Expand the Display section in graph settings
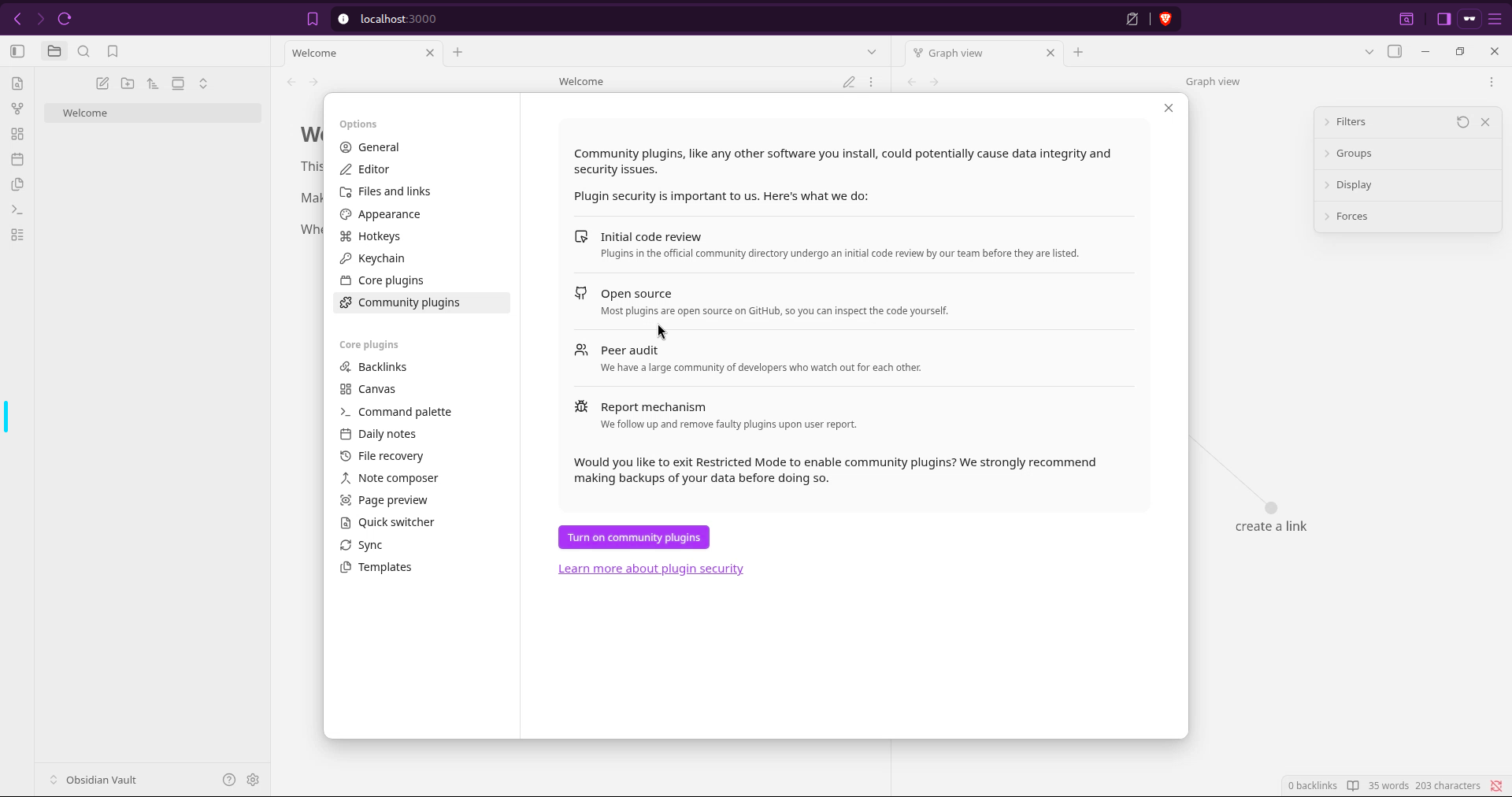Screen dimensions: 1512x797 [x=1408, y=185]
